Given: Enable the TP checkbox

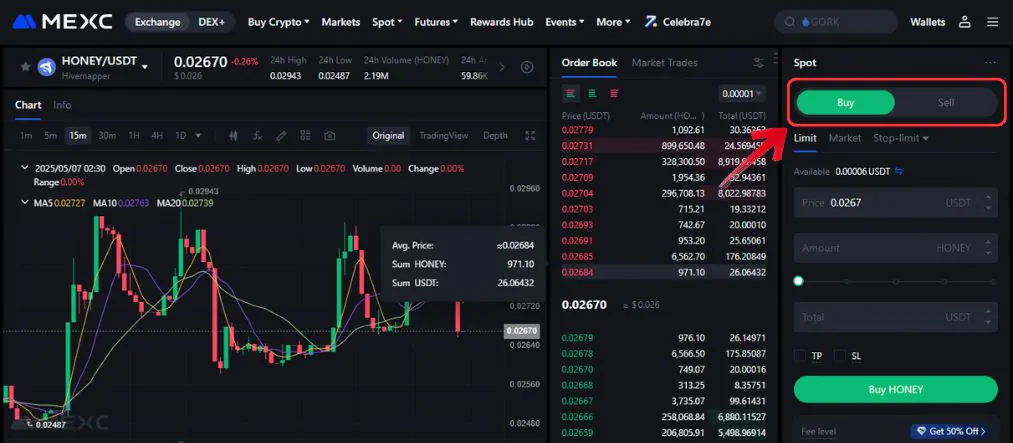Looking at the screenshot, I should [x=800, y=356].
